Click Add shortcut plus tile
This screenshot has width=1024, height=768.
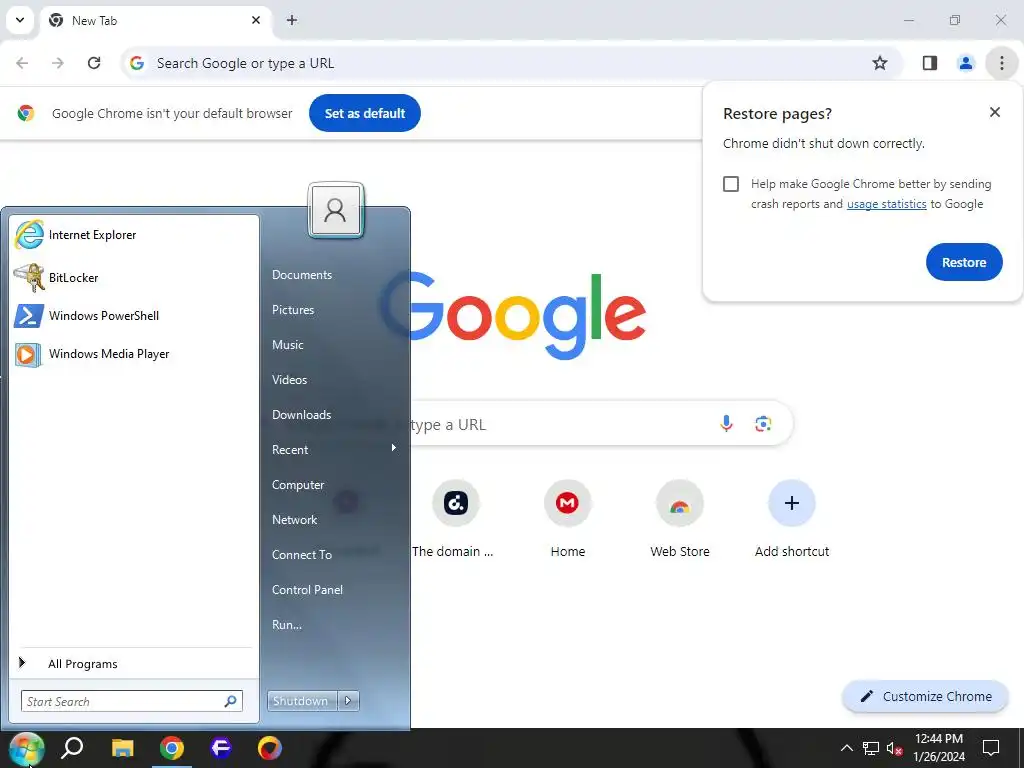pyautogui.click(x=792, y=519)
